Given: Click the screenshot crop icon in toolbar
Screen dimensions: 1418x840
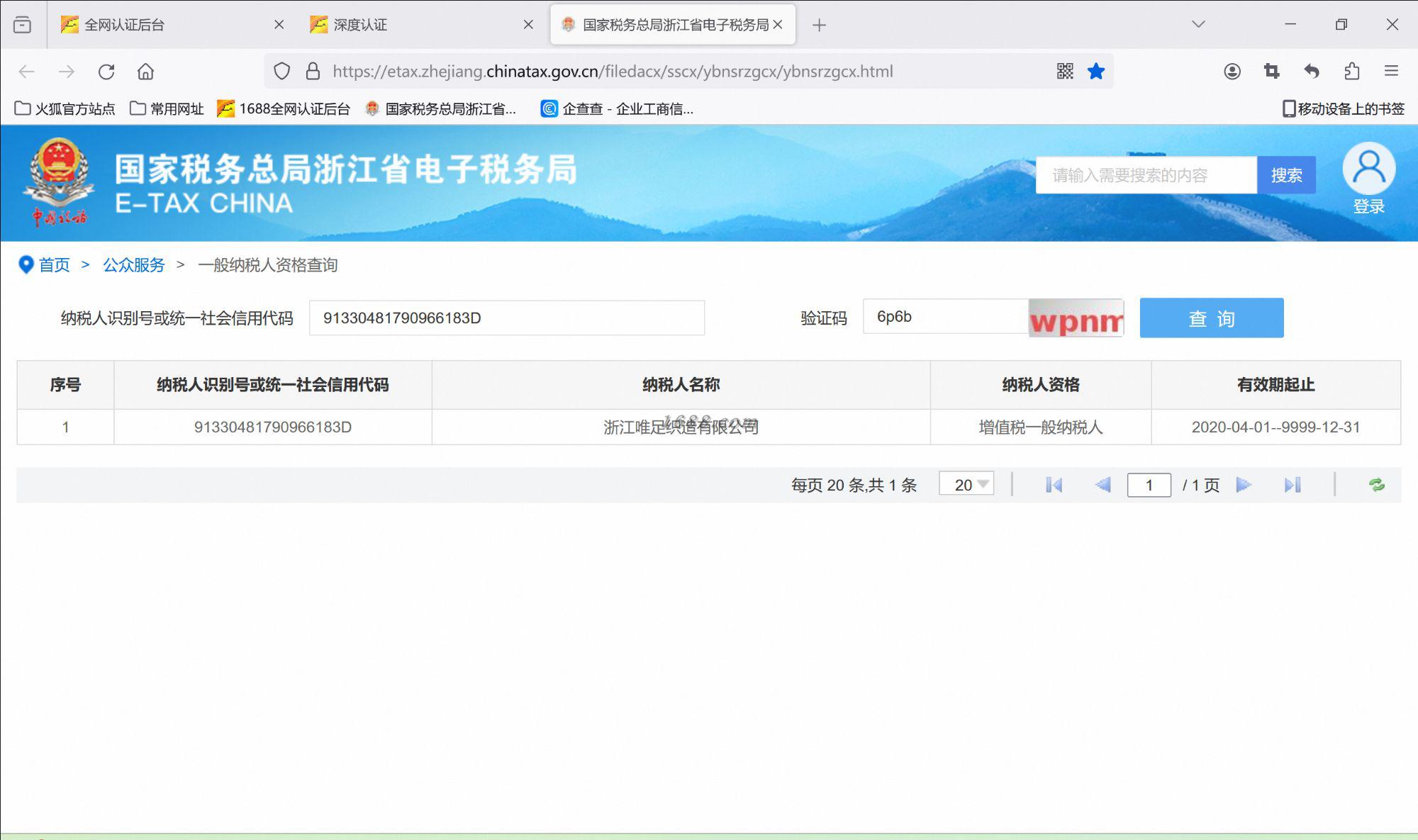Looking at the screenshot, I should [1271, 71].
